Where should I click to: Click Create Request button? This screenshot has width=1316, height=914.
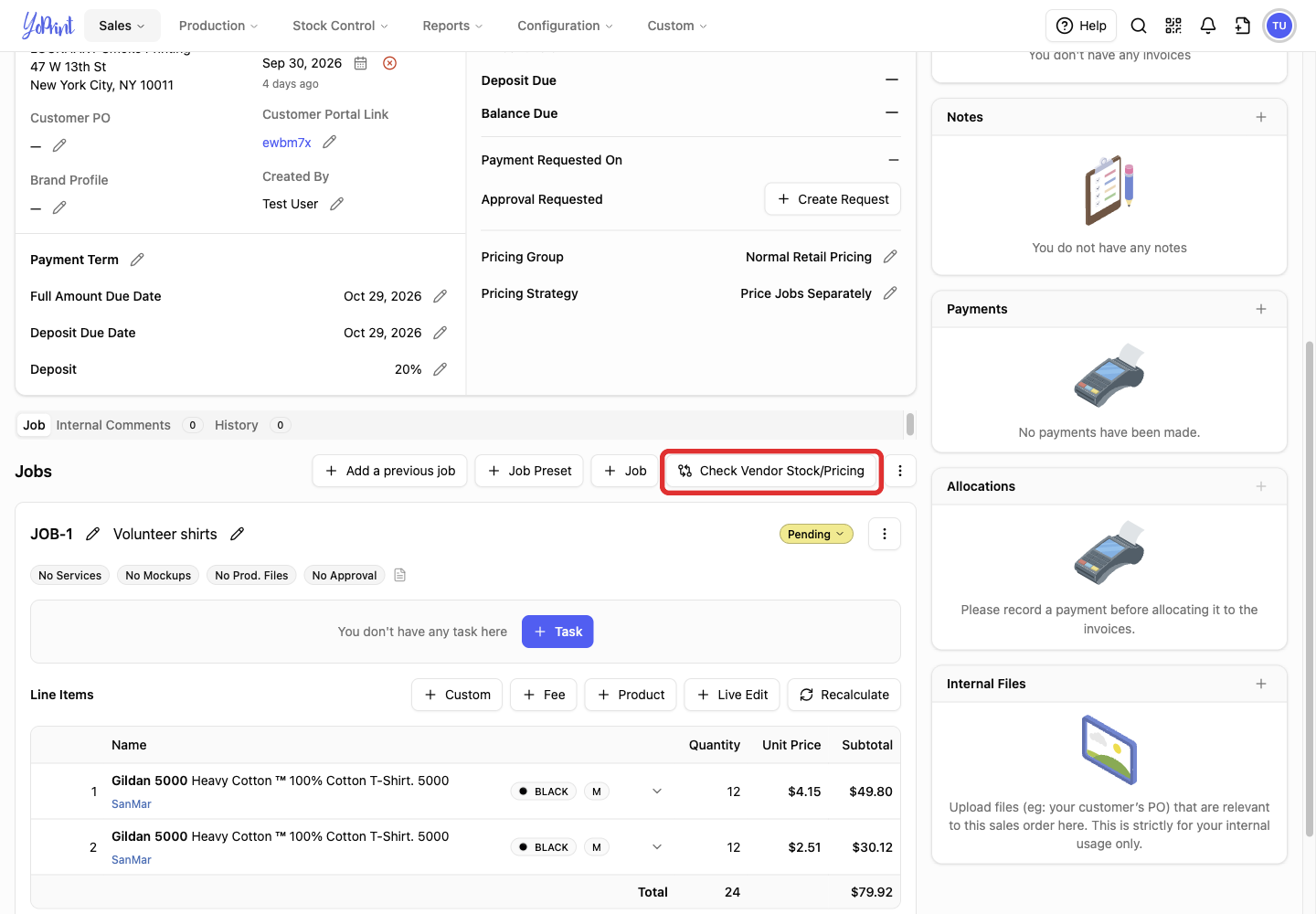(x=833, y=199)
